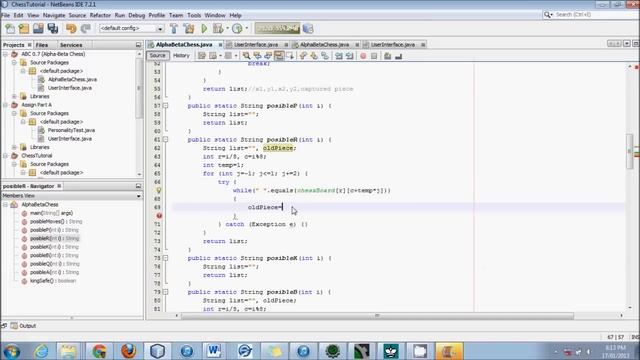The height and width of the screenshot is (360, 640).
Task: Click the Debug Project icon
Action: tap(218, 29)
